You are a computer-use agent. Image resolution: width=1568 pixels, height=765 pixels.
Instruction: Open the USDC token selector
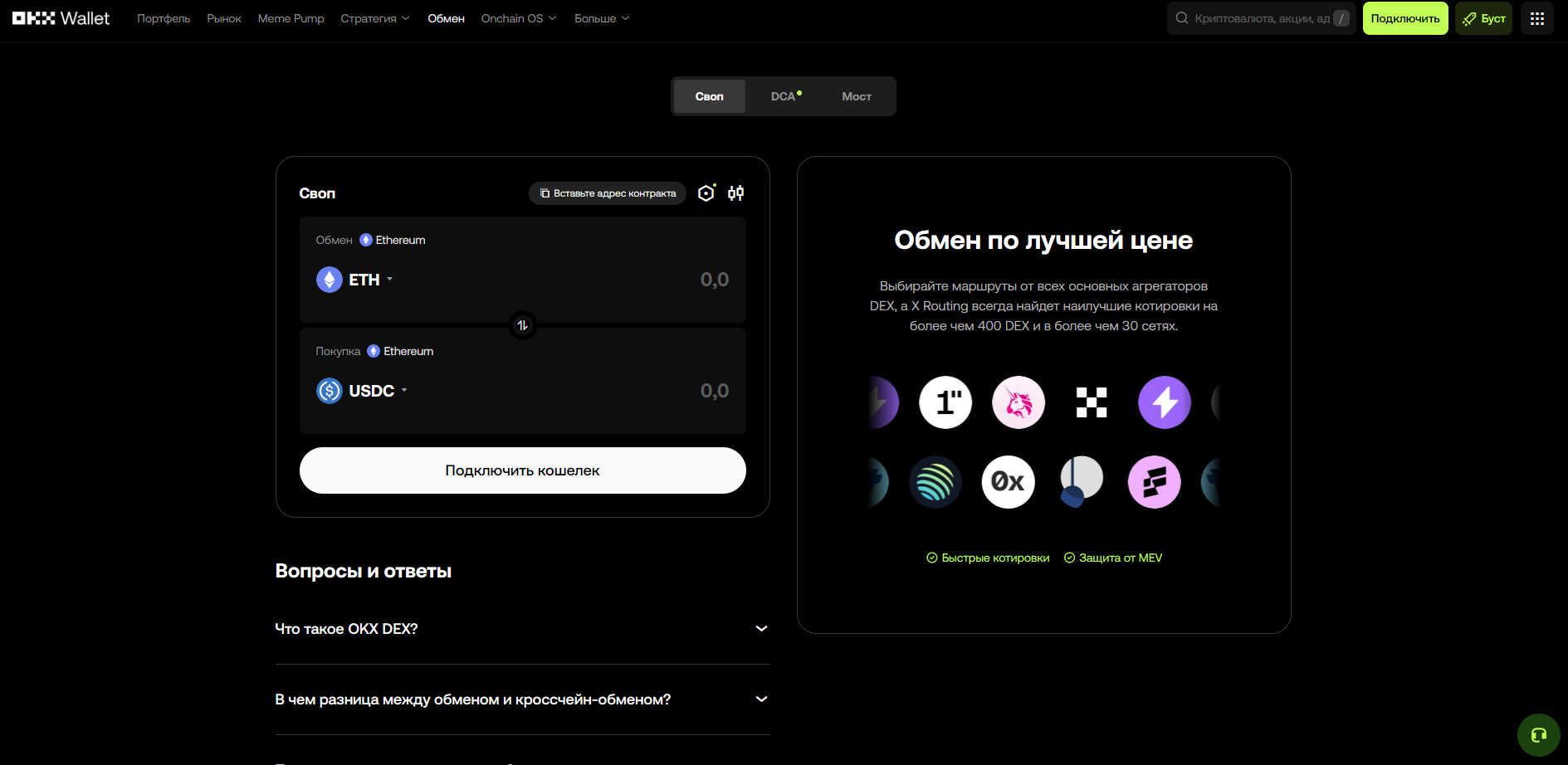(x=362, y=391)
